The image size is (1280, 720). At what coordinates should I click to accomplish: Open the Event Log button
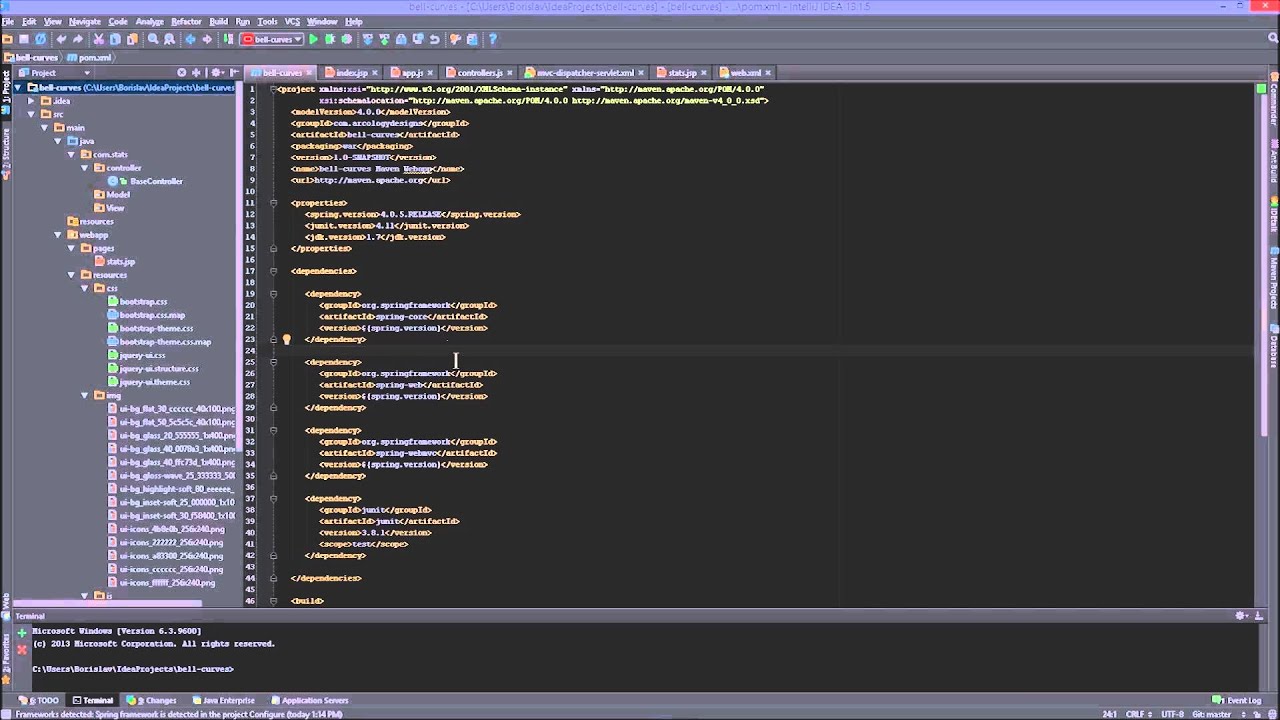pos(1238,700)
